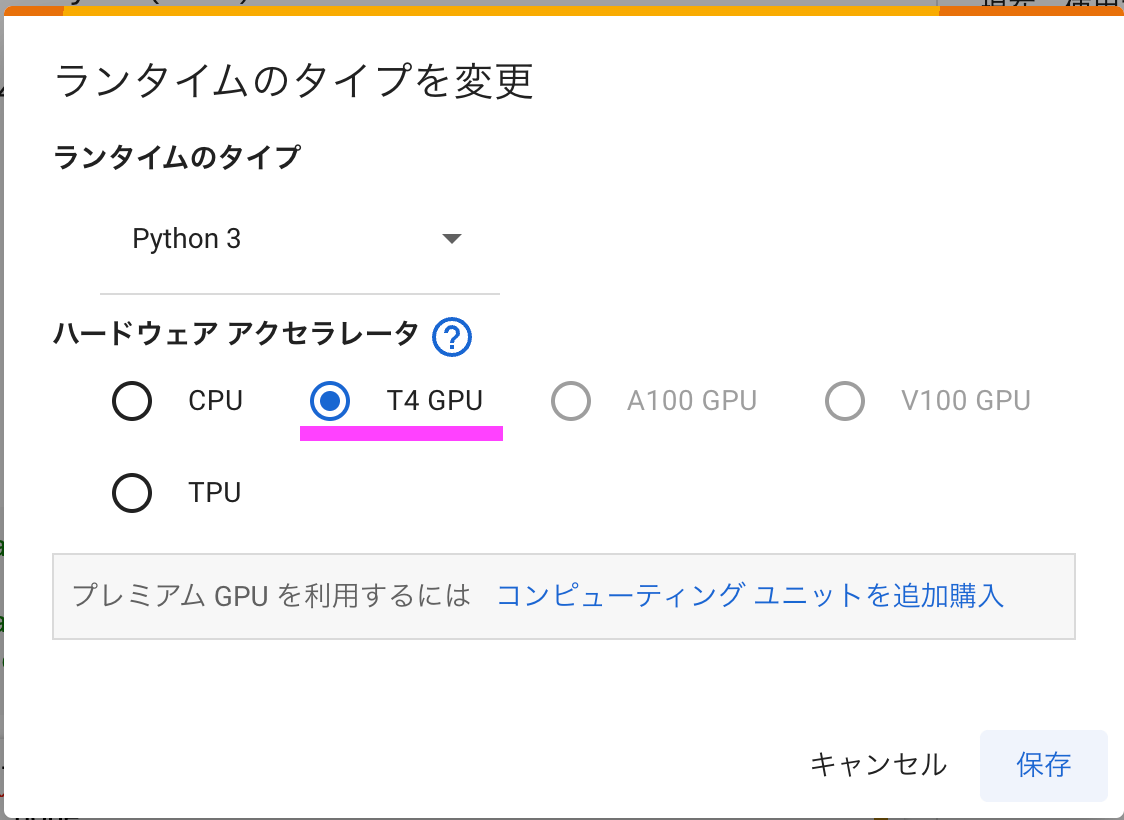1124x820 pixels.
Task: Choose the A100 GPU option
Action: [x=571, y=400]
